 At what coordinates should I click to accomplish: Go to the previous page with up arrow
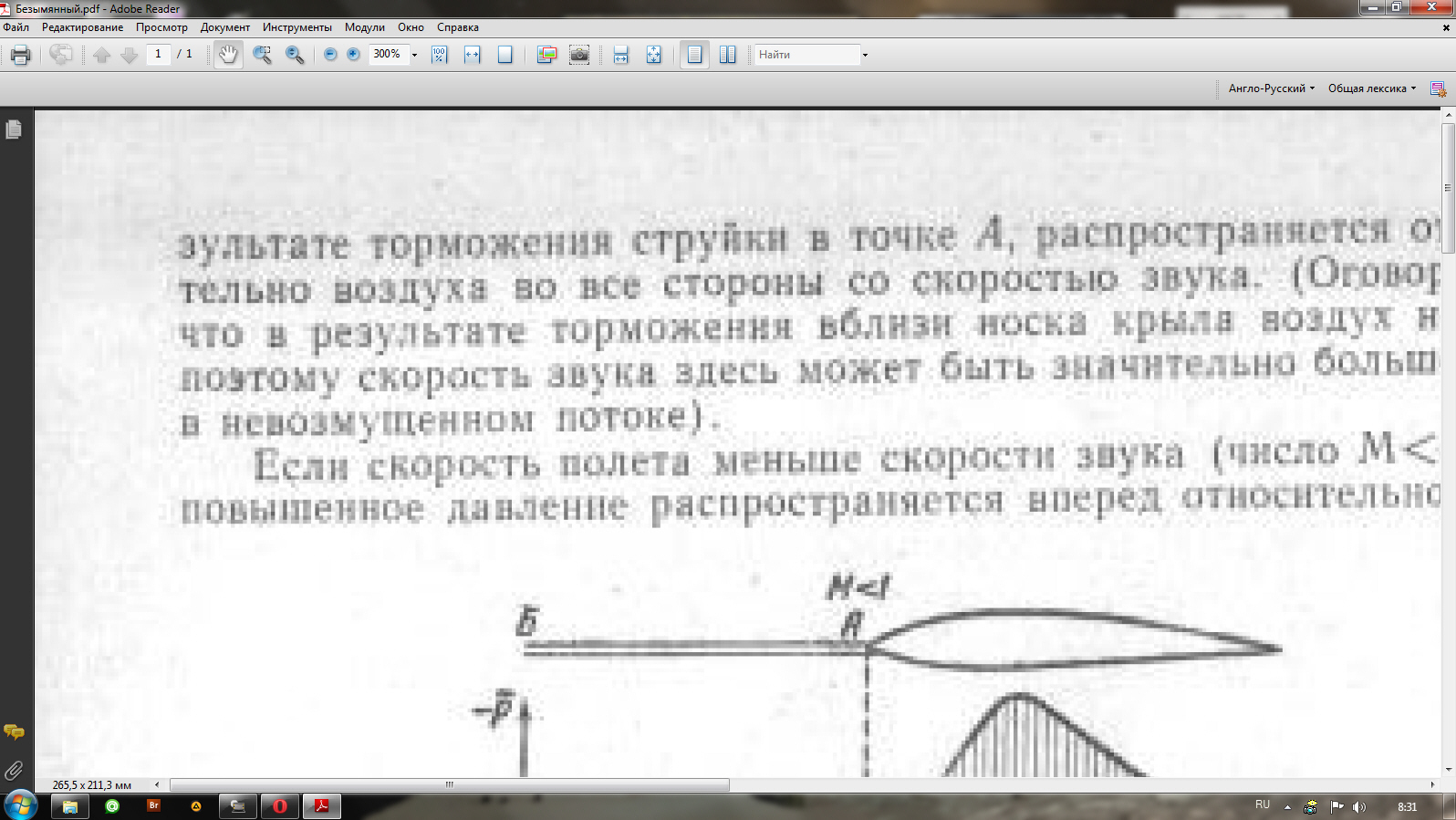click(102, 55)
